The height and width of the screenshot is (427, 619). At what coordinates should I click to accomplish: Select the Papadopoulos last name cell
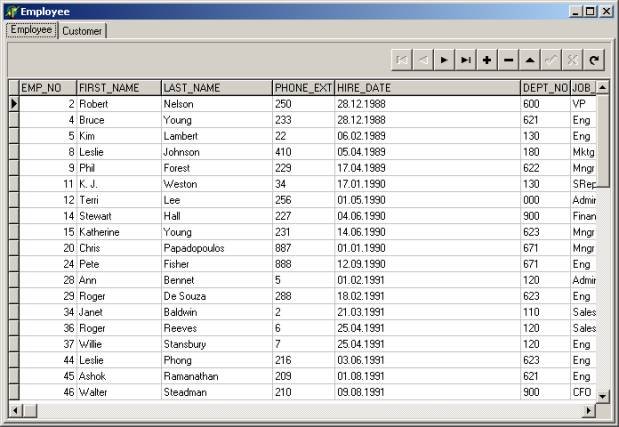click(215, 247)
